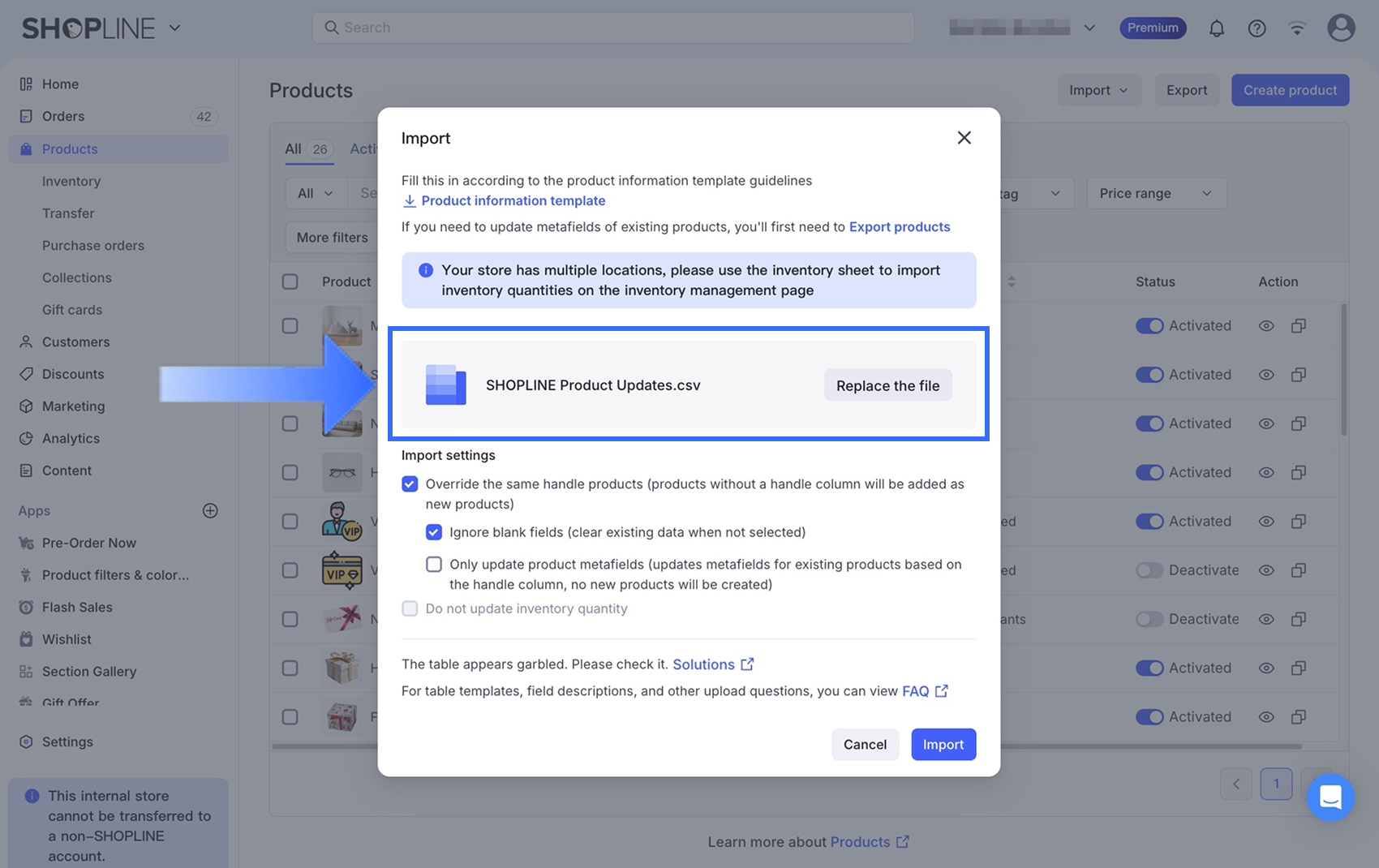Open Settings in the sidebar
This screenshot has height=868, width=1379.
coord(67,741)
